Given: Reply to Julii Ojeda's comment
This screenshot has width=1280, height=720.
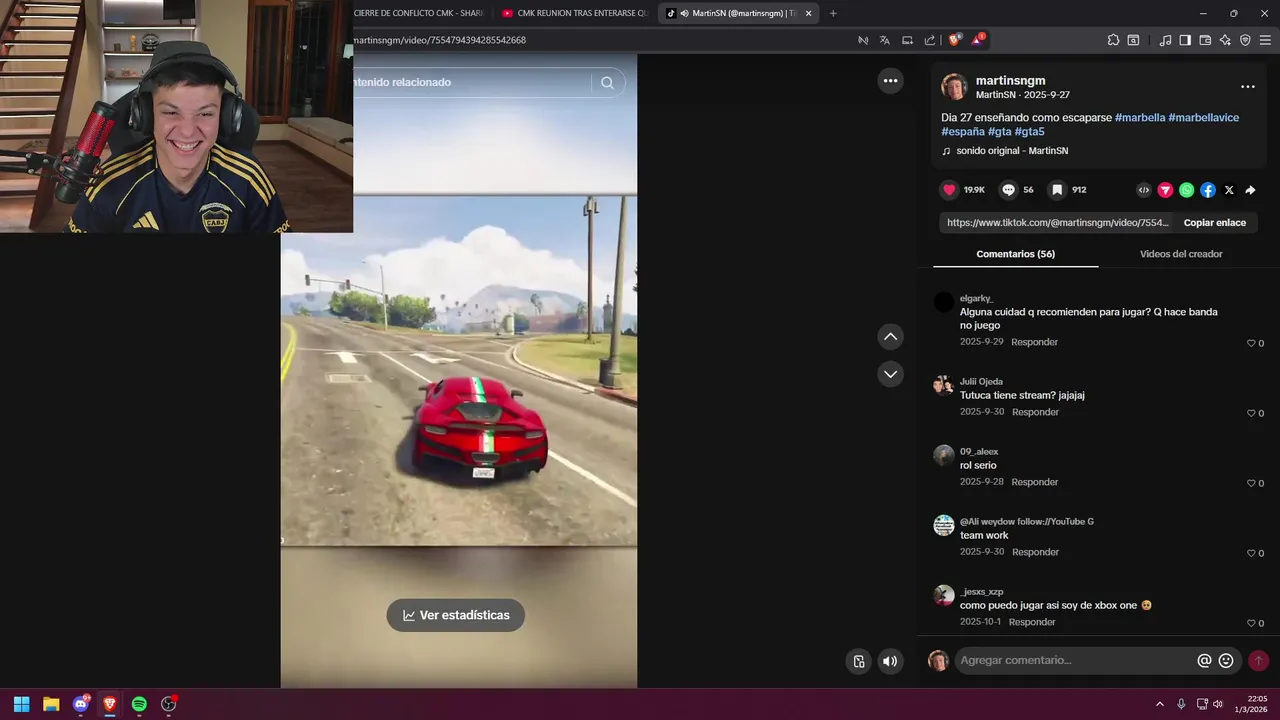Looking at the screenshot, I should pyautogui.click(x=1035, y=412).
